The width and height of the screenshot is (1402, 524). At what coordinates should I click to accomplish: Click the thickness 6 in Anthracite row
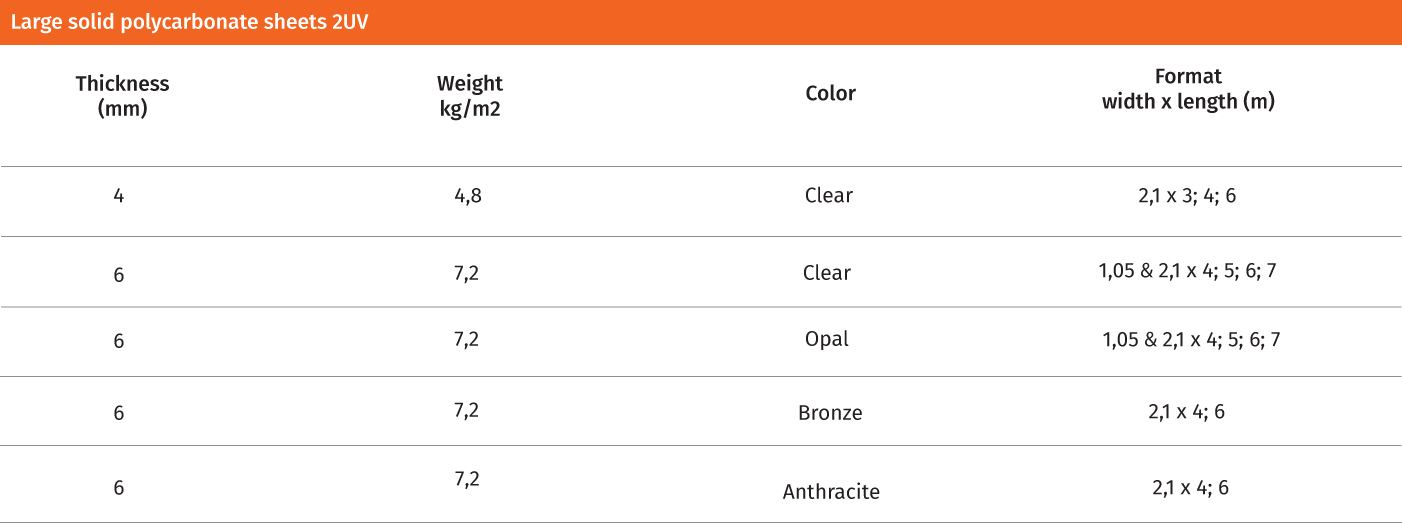click(x=119, y=488)
